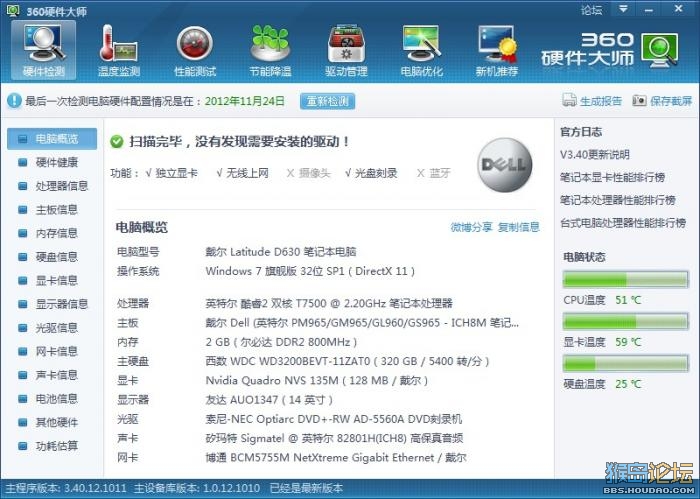The height and width of the screenshot is (499, 700).
Task: Open 笔记本显卡性能排行榜 ranking link
Action: 612,178
